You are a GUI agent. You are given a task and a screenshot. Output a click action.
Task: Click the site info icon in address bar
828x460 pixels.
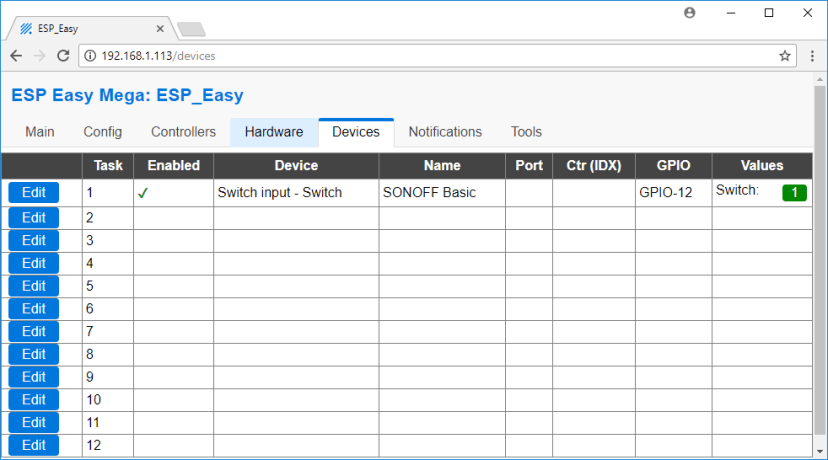point(90,56)
